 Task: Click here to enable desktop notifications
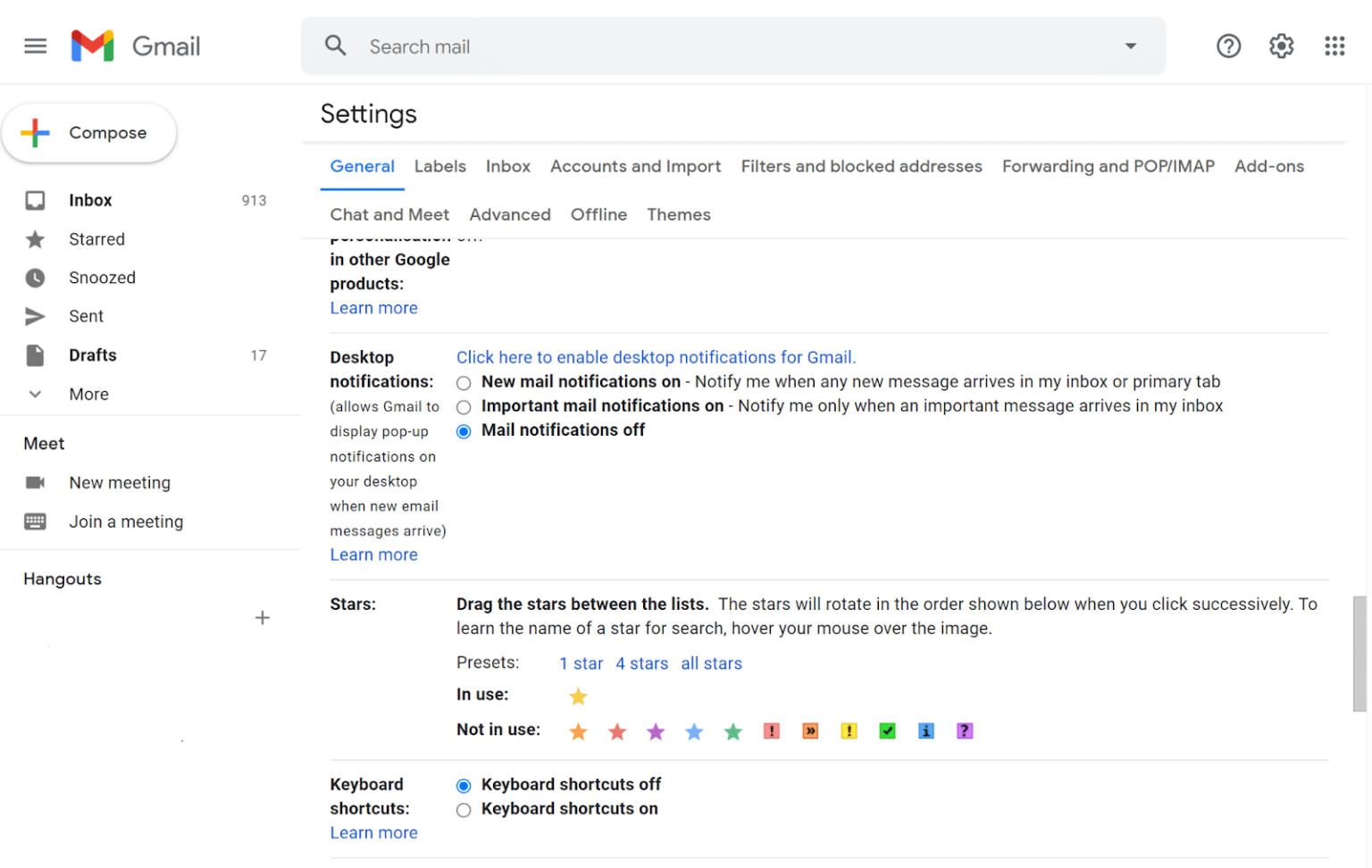pos(656,356)
